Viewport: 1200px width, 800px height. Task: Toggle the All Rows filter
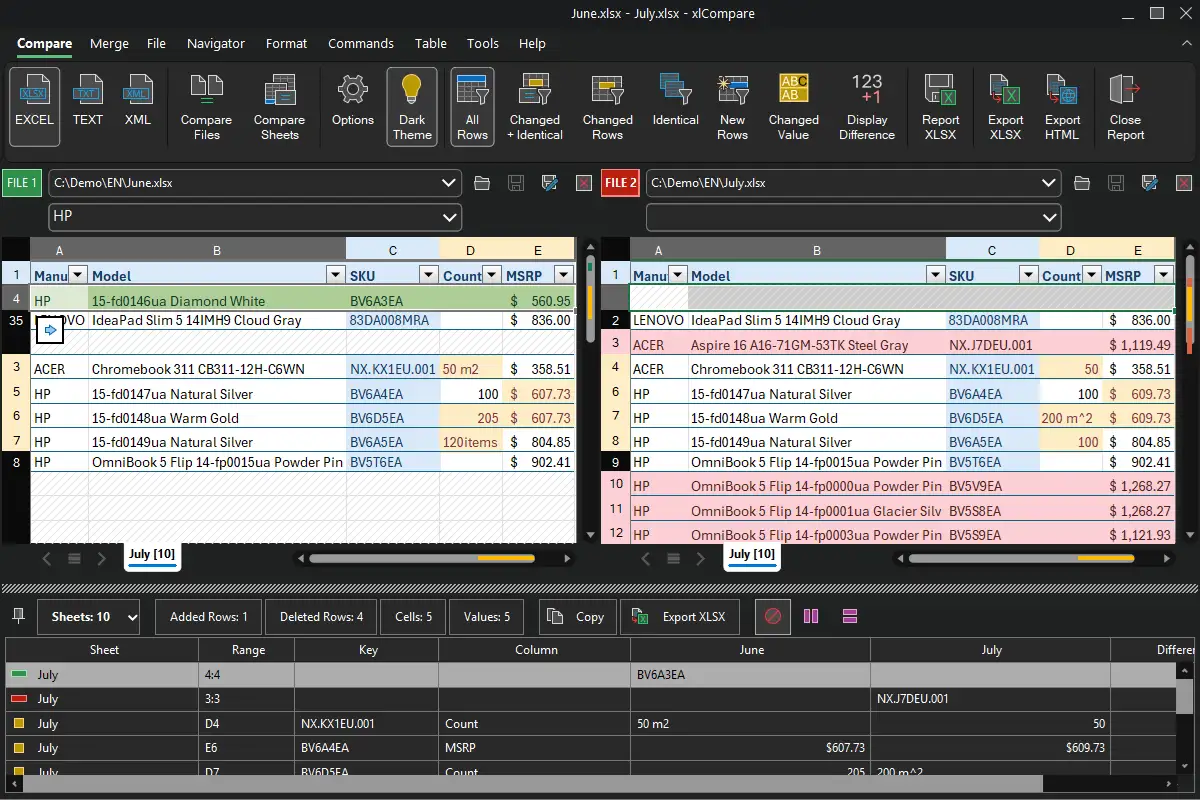(472, 107)
